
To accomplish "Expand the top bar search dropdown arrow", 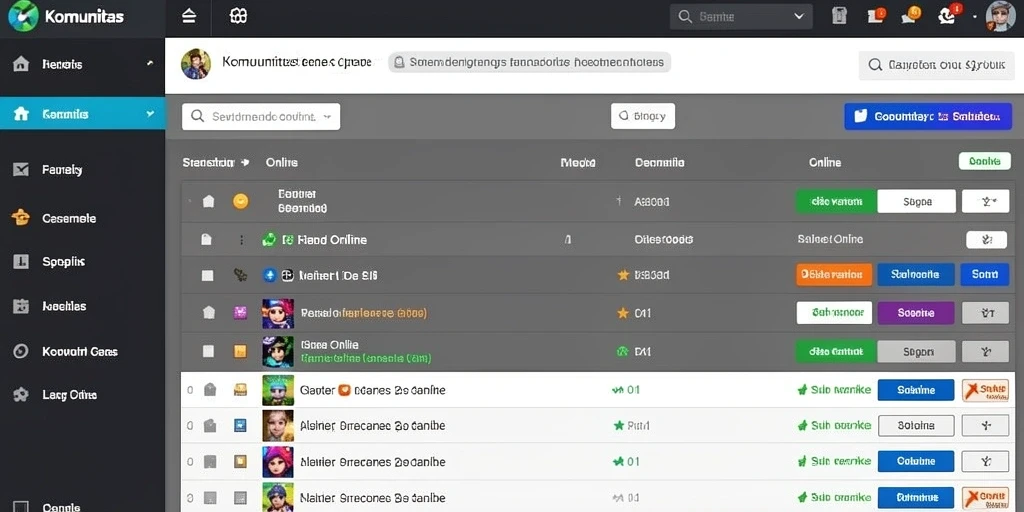I will [x=799, y=16].
